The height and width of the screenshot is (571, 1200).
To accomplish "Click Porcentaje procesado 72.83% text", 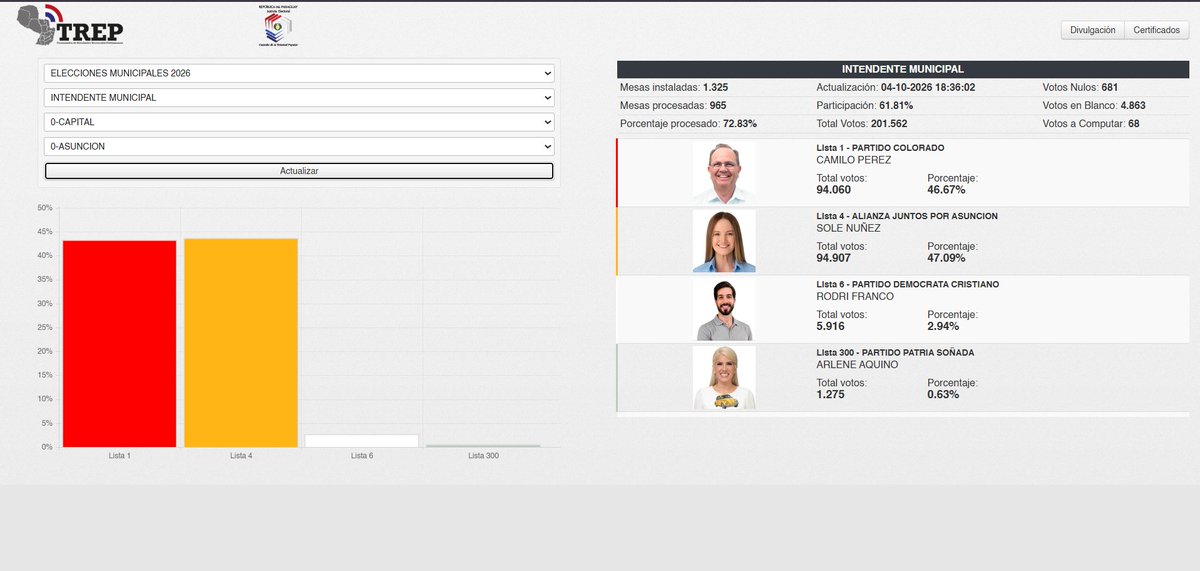I will click(x=688, y=123).
